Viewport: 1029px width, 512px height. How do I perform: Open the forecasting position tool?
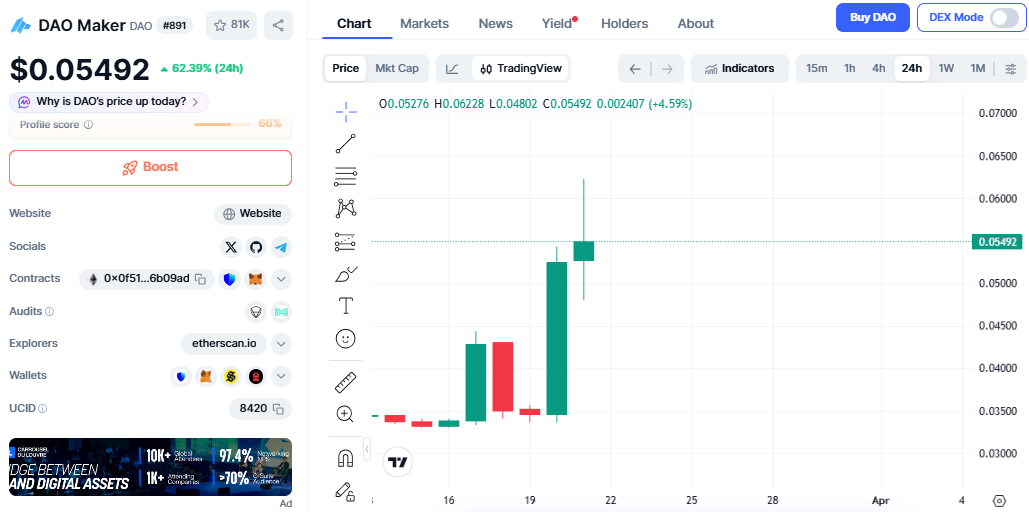point(346,242)
